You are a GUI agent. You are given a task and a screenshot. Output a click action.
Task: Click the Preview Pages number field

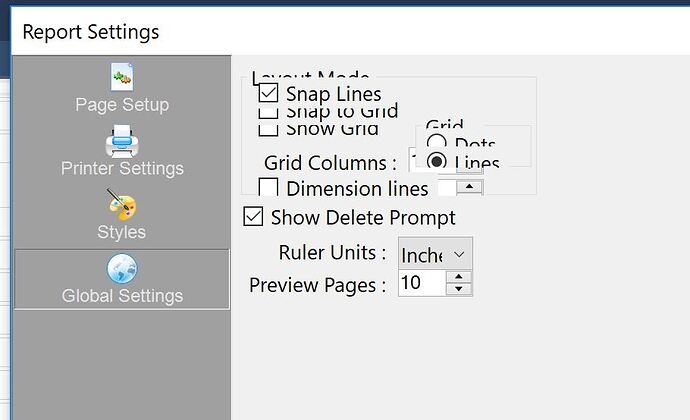(422, 283)
